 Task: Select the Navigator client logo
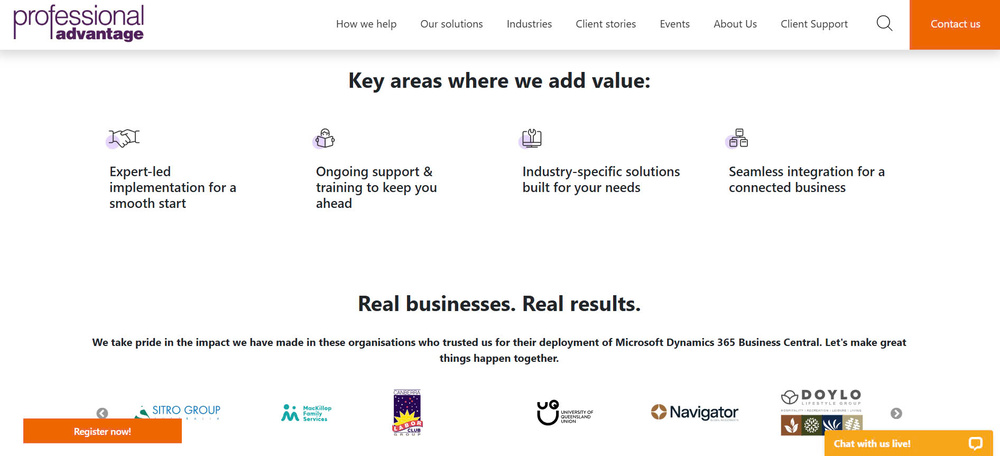point(694,412)
